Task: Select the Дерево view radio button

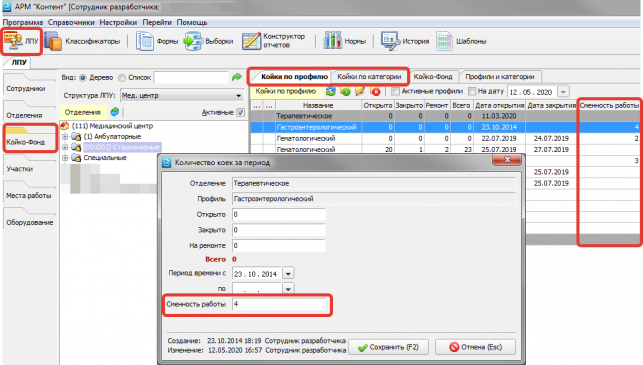Action: 83,78
